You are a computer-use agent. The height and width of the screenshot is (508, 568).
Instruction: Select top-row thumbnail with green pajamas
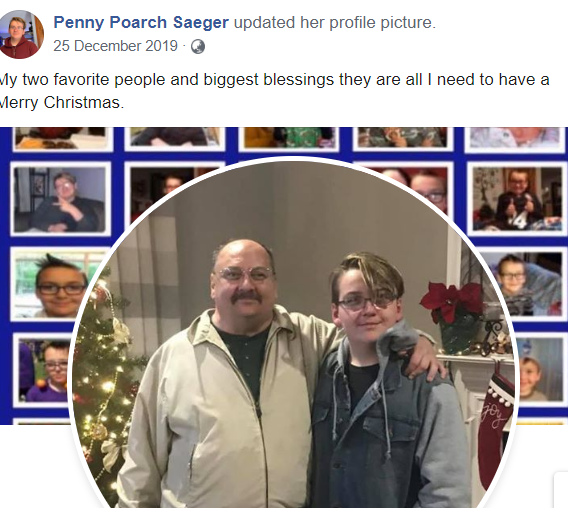[289, 139]
